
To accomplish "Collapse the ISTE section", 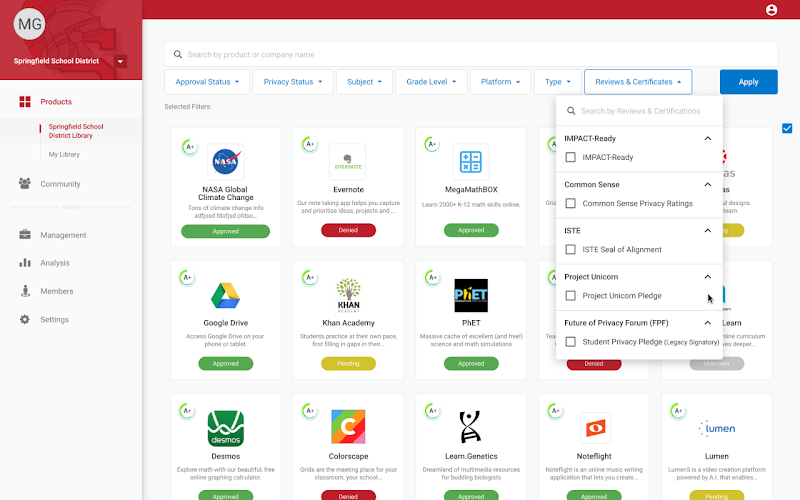I will (708, 231).
